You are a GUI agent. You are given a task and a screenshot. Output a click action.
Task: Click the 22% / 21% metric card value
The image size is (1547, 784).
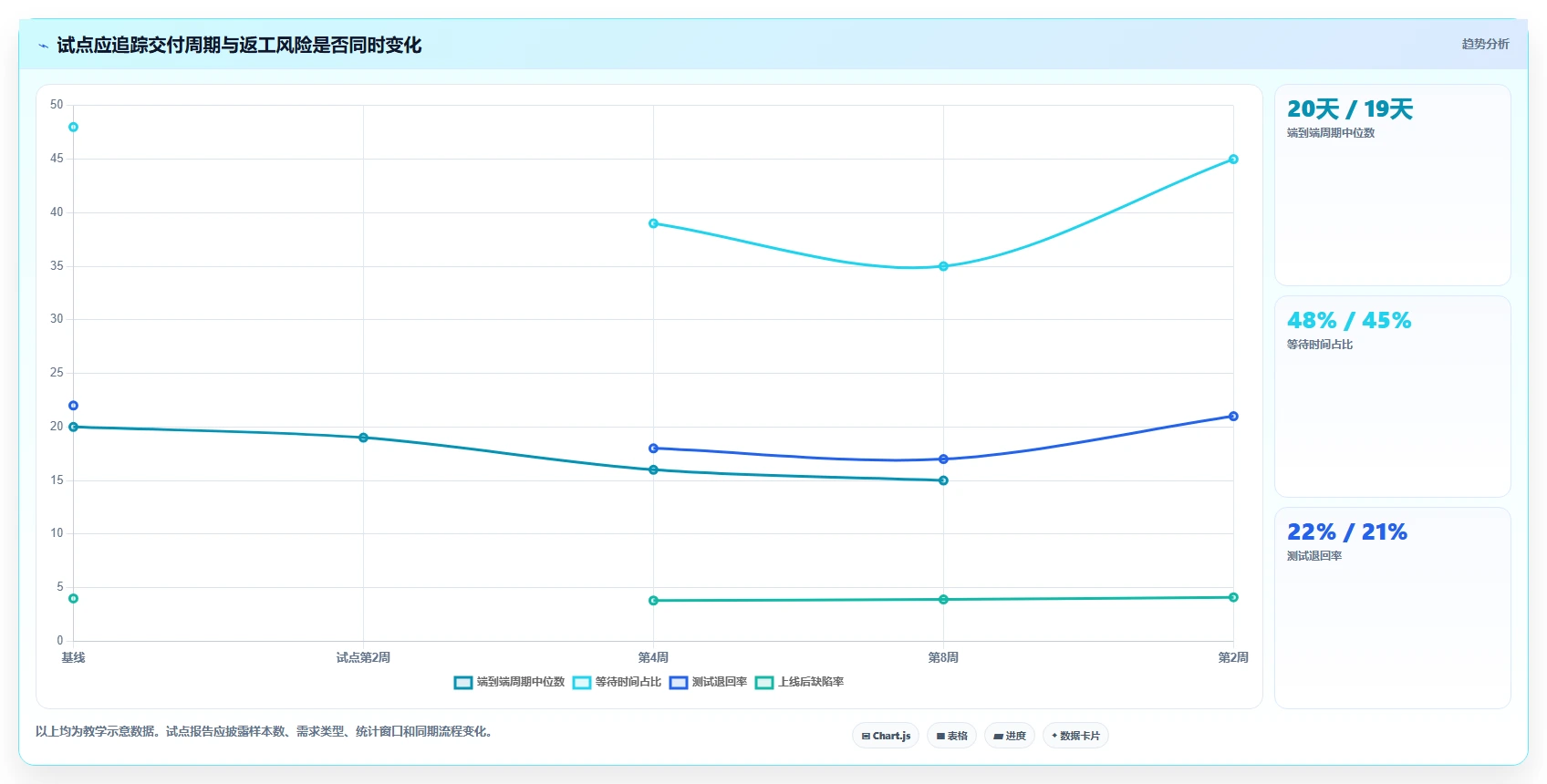[x=1347, y=532]
